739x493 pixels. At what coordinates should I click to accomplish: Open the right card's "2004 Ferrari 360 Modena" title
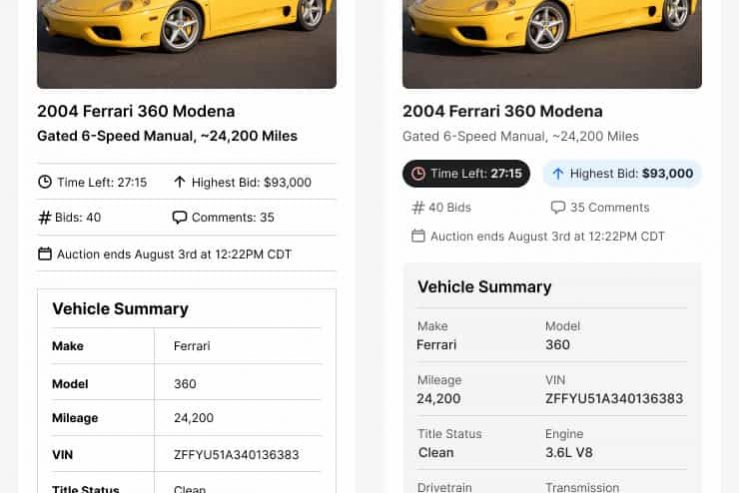coord(502,111)
